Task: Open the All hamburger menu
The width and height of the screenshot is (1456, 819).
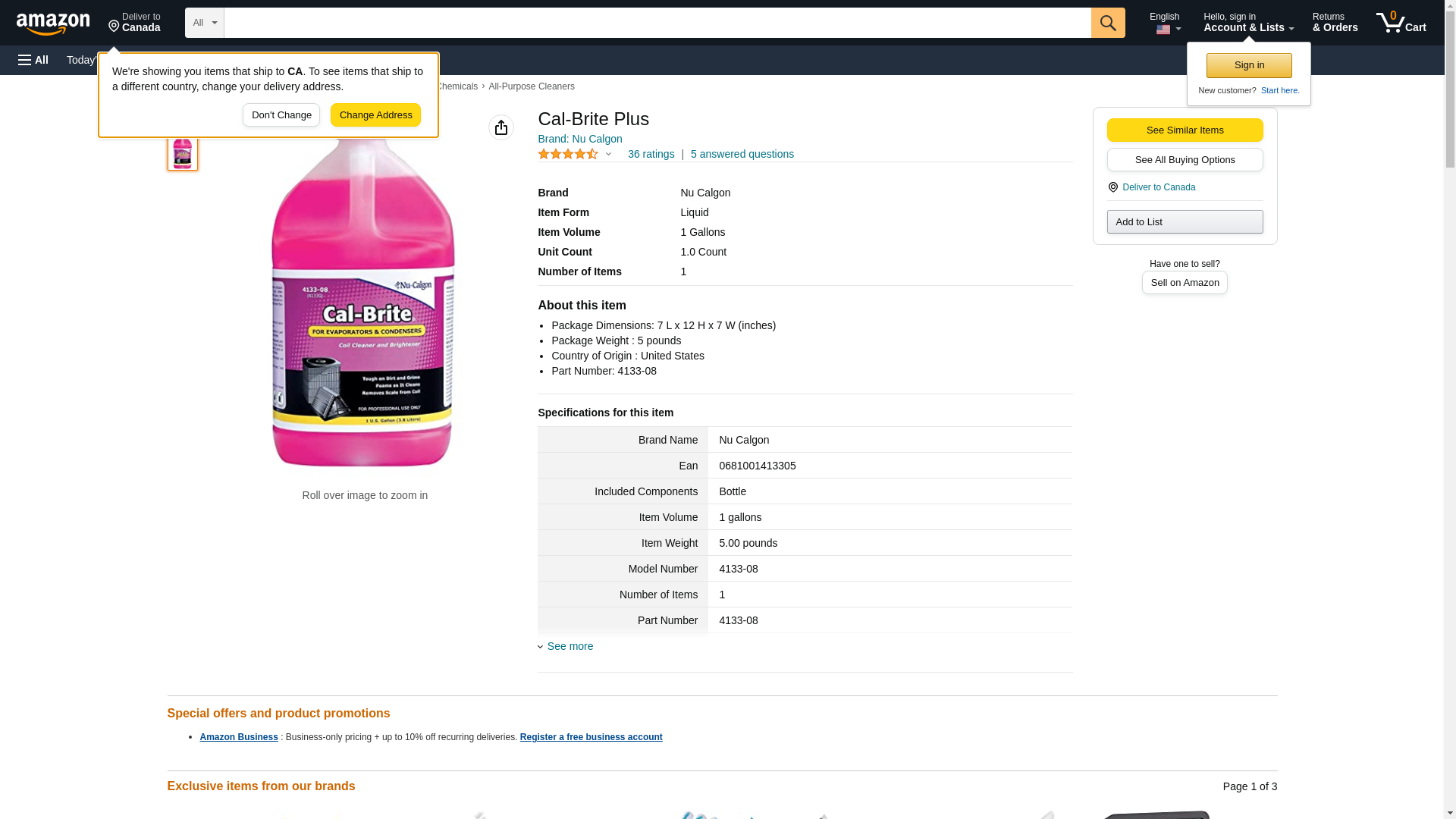Action: coord(33,60)
